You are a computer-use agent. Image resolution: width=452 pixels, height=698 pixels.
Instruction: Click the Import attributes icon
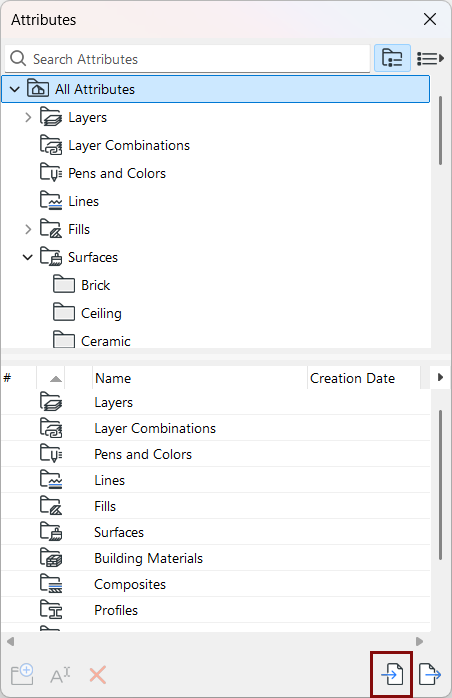click(392, 674)
